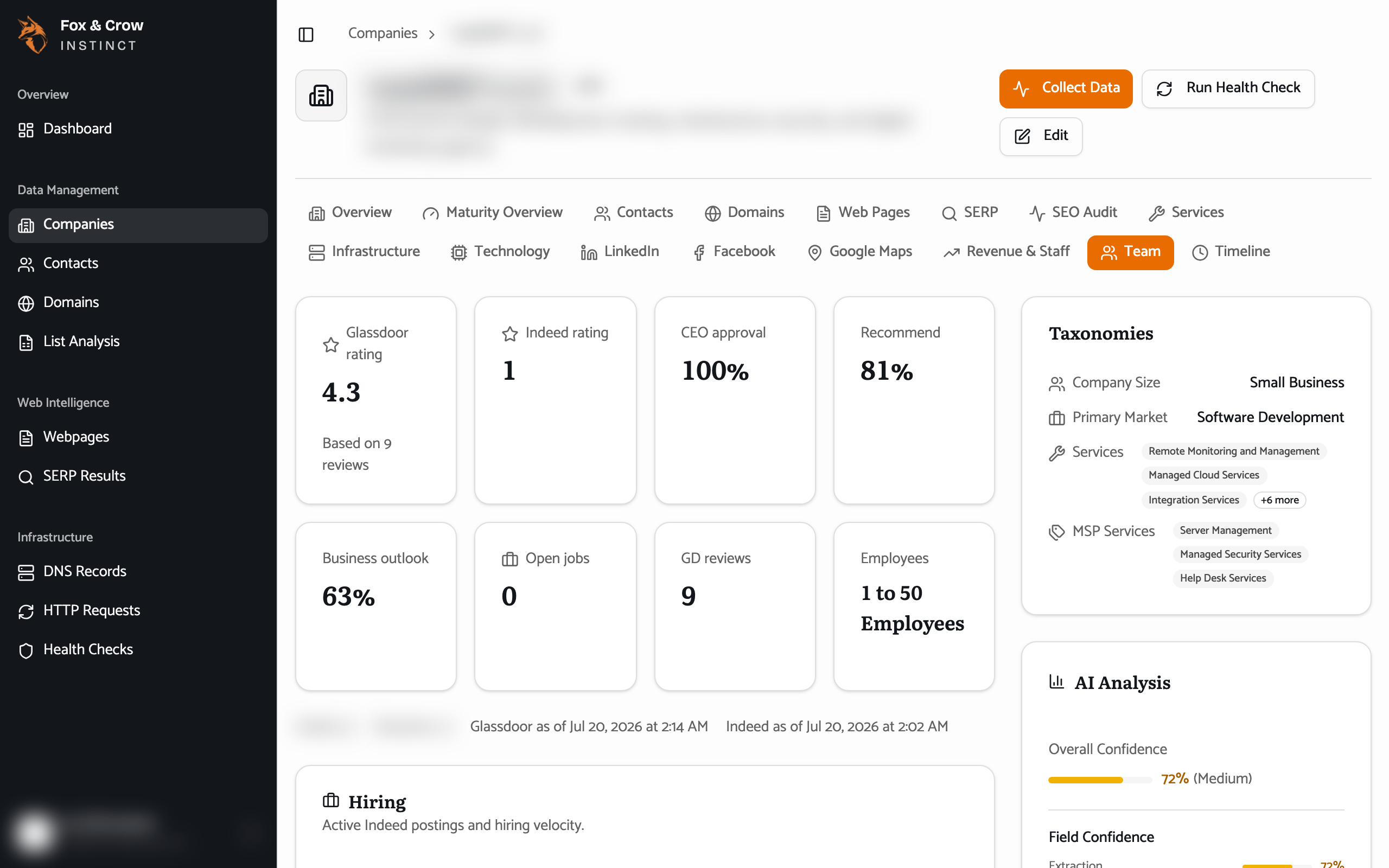The height and width of the screenshot is (868, 1389).
Task: Open List Analysis in the sidebar
Action: [138, 342]
